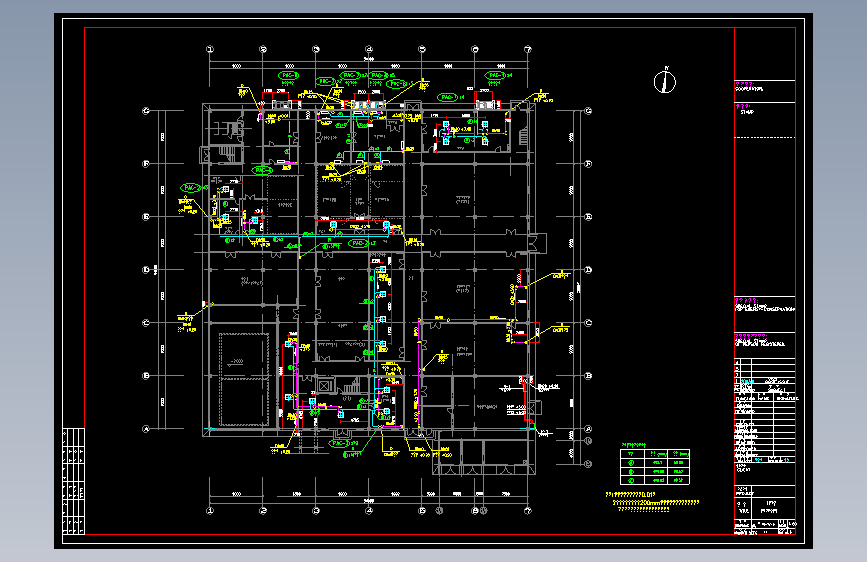
Task: Select grid bubble 4 along the top edge
Action: pos(369,49)
